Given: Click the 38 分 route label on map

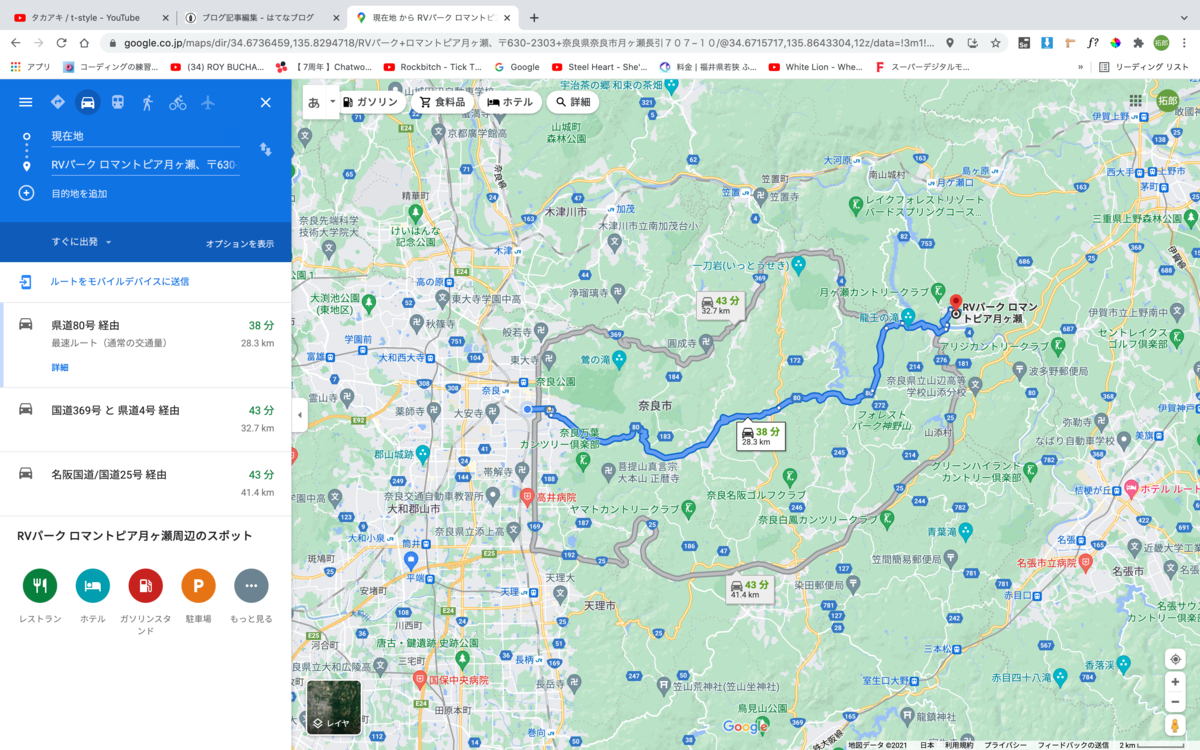Looking at the screenshot, I should coord(760,436).
